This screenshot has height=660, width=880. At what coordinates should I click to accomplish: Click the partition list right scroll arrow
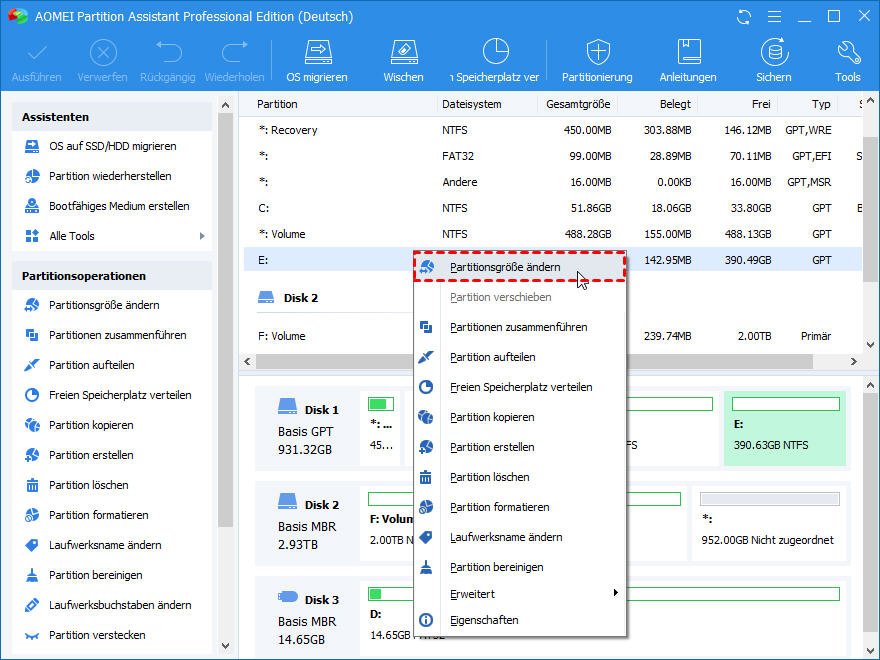coord(854,361)
